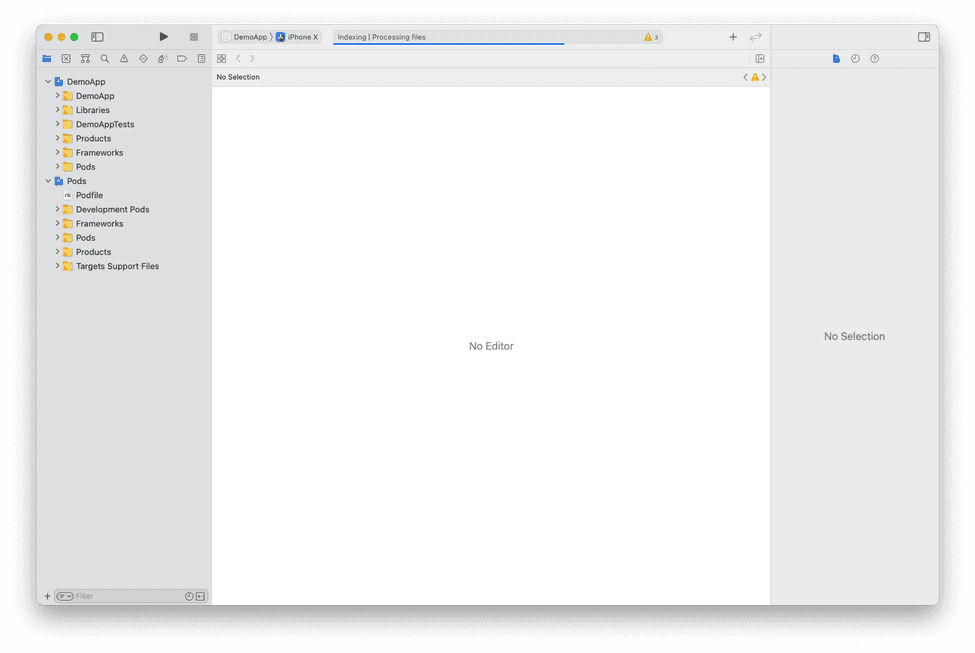975x653 pixels.
Task: Toggle the Inspectors panel visibility
Action: pos(923,36)
